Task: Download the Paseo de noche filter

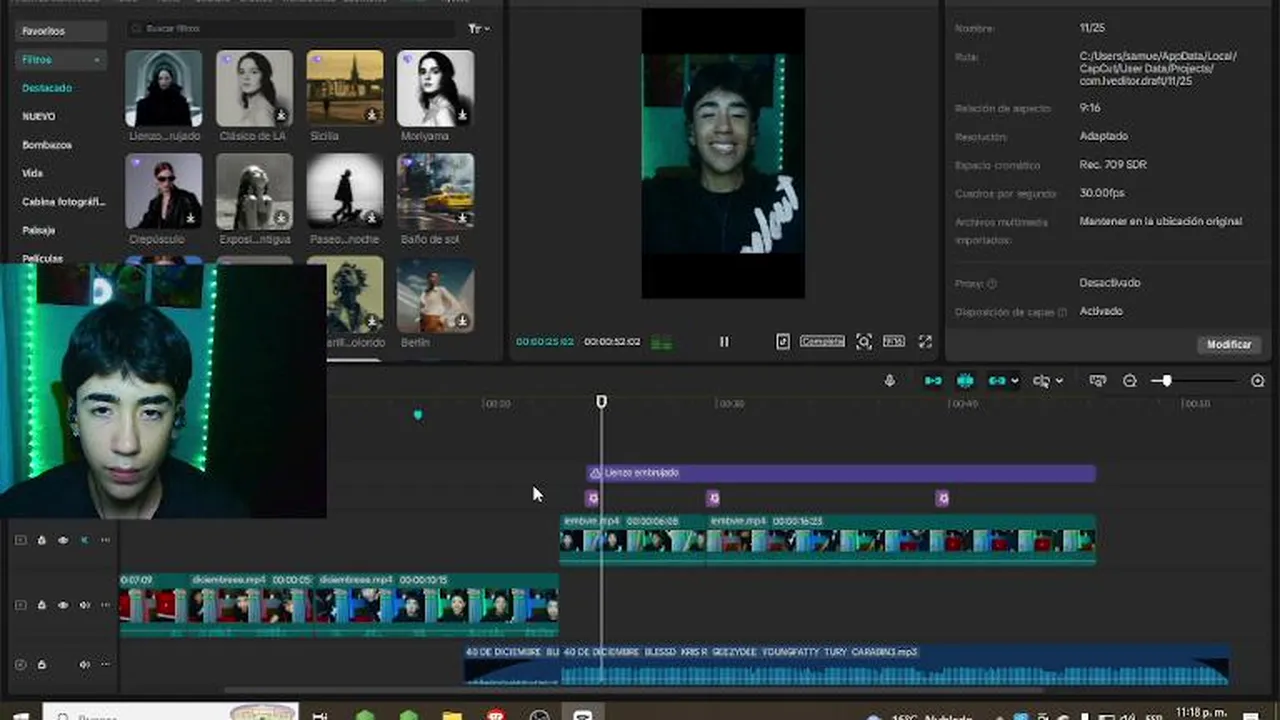Action: click(372, 218)
